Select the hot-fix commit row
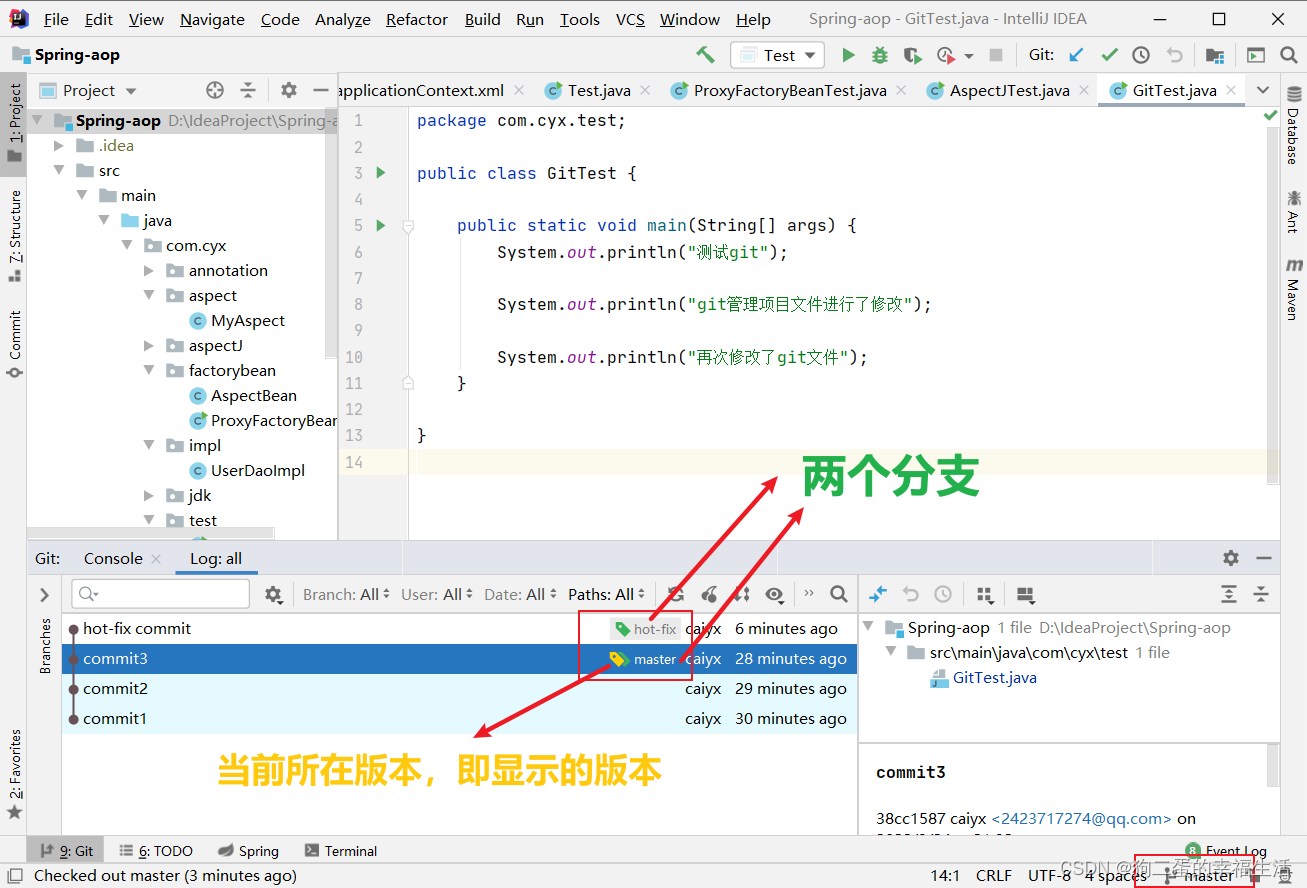 point(460,629)
